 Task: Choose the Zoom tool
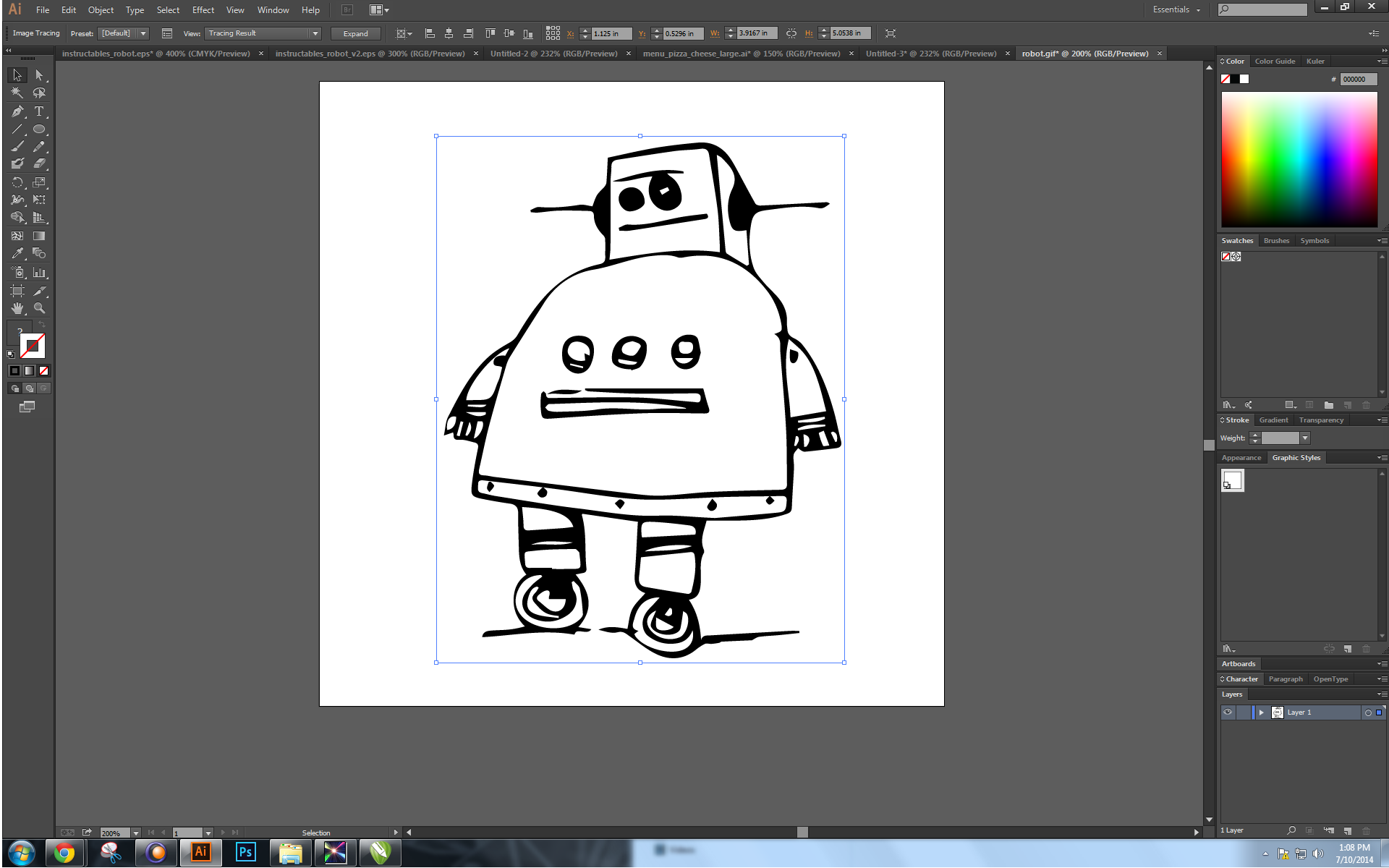click(39, 308)
